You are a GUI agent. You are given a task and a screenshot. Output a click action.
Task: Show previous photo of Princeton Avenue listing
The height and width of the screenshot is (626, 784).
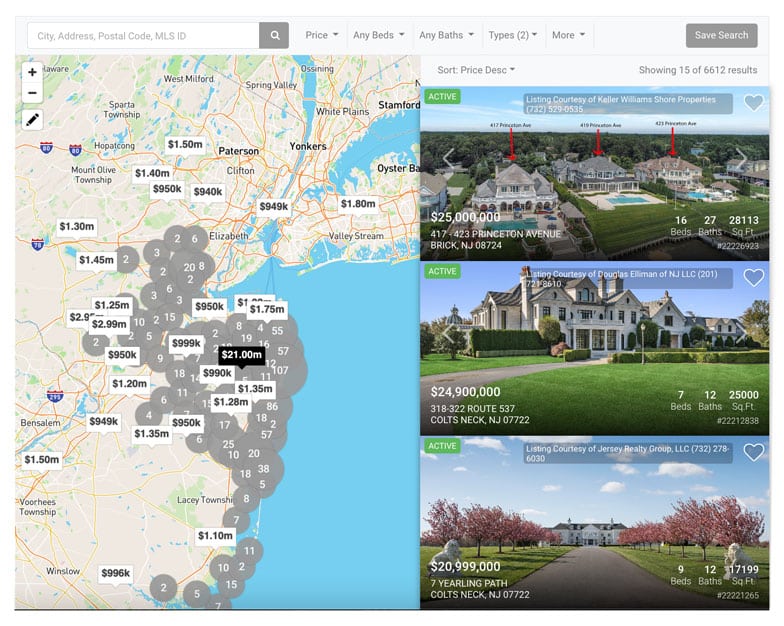click(448, 158)
